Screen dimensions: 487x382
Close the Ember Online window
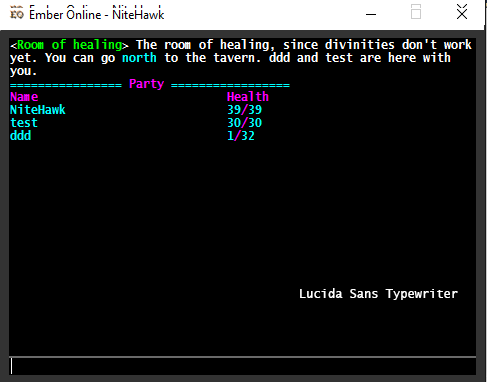(462, 13)
